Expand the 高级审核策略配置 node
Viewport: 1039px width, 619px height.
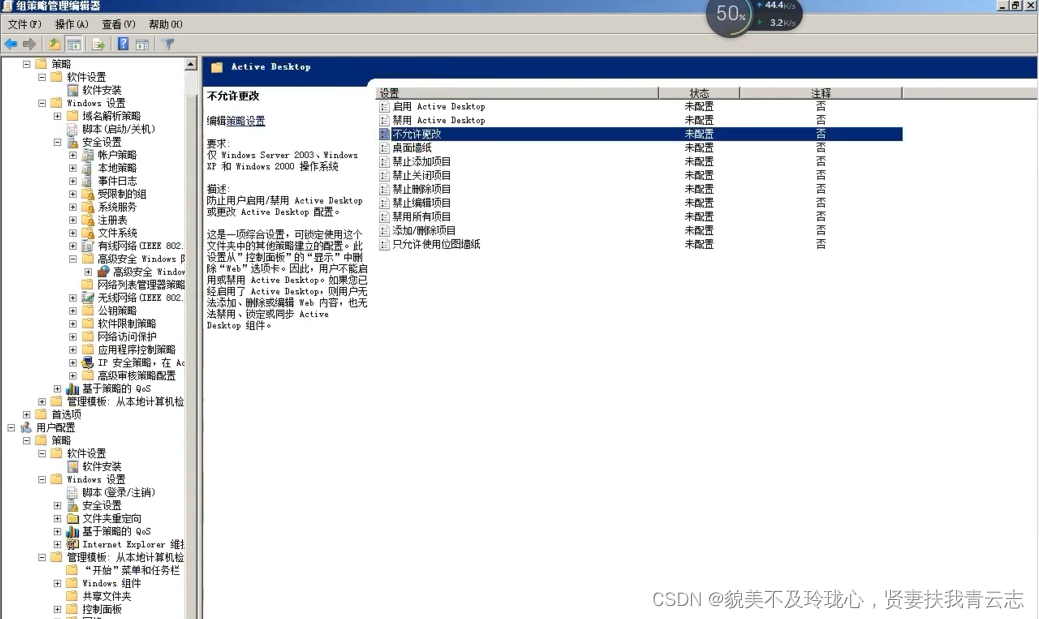tap(73, 376)
